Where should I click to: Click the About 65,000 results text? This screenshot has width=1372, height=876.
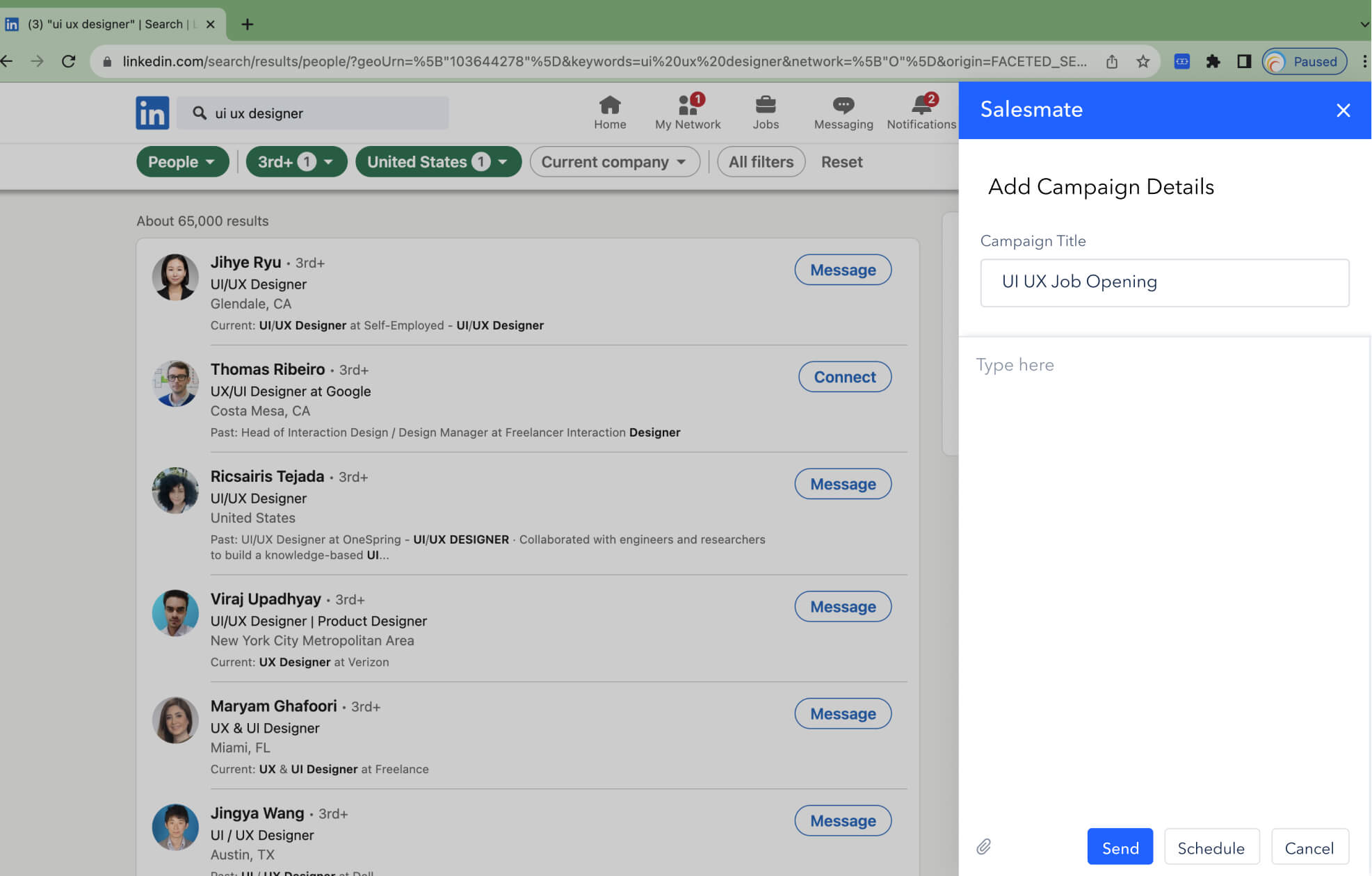202,221
